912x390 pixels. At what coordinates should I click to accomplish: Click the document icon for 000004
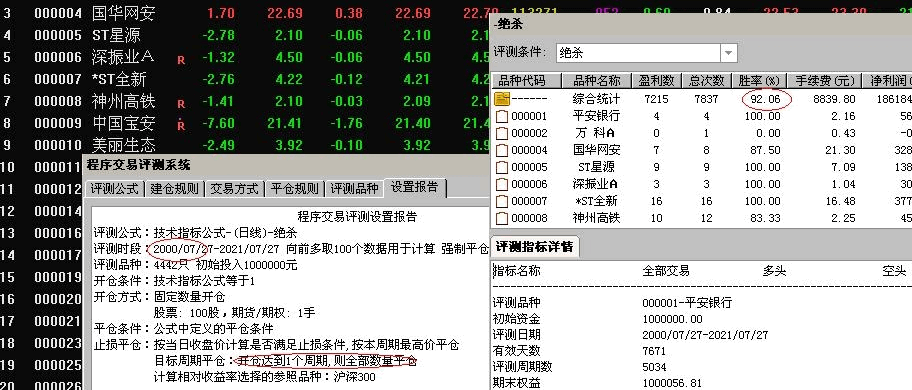click(x=502, y=151)
